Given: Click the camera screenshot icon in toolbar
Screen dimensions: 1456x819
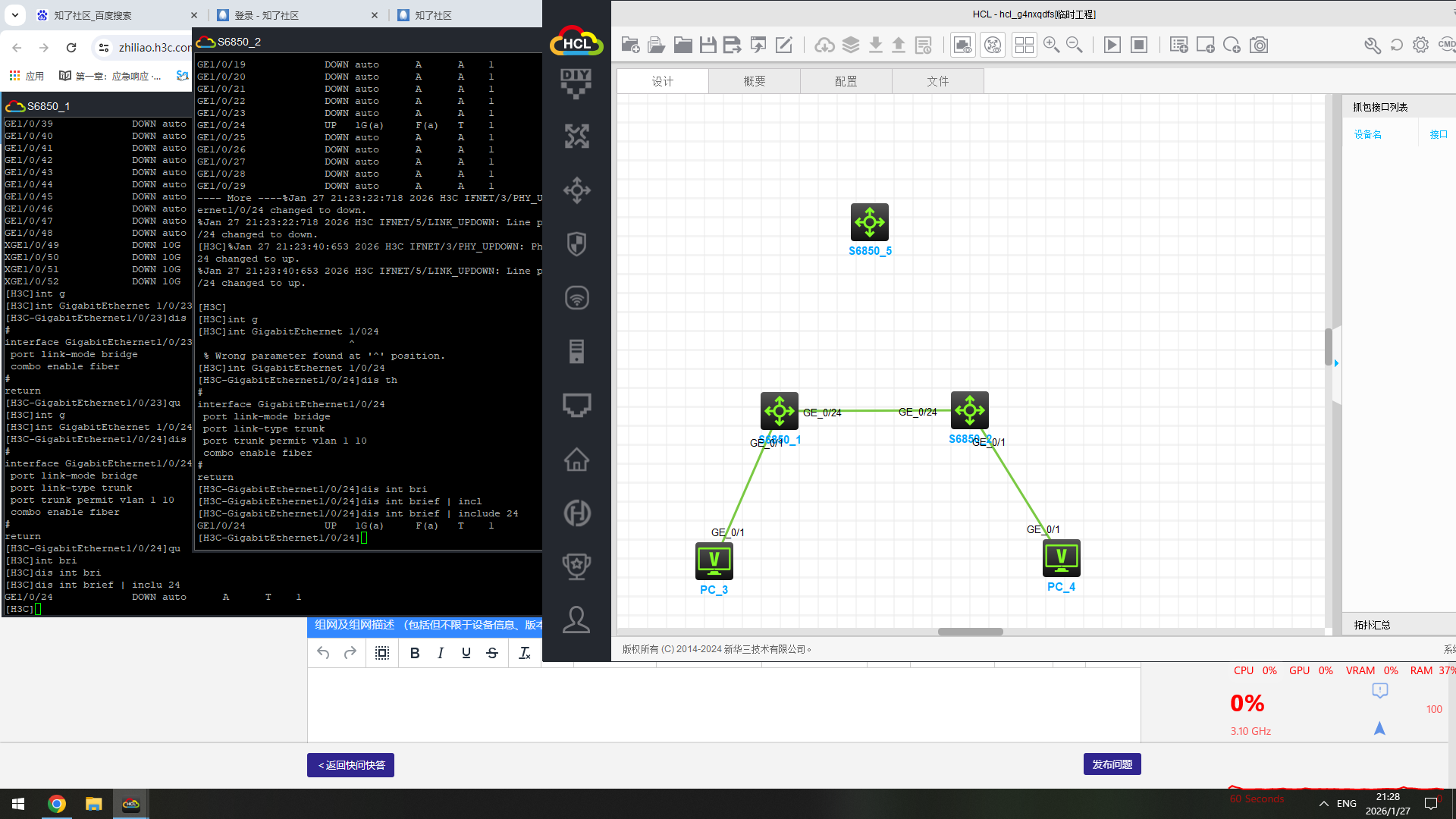Looking at the screenshot, I should point(1259,45).
